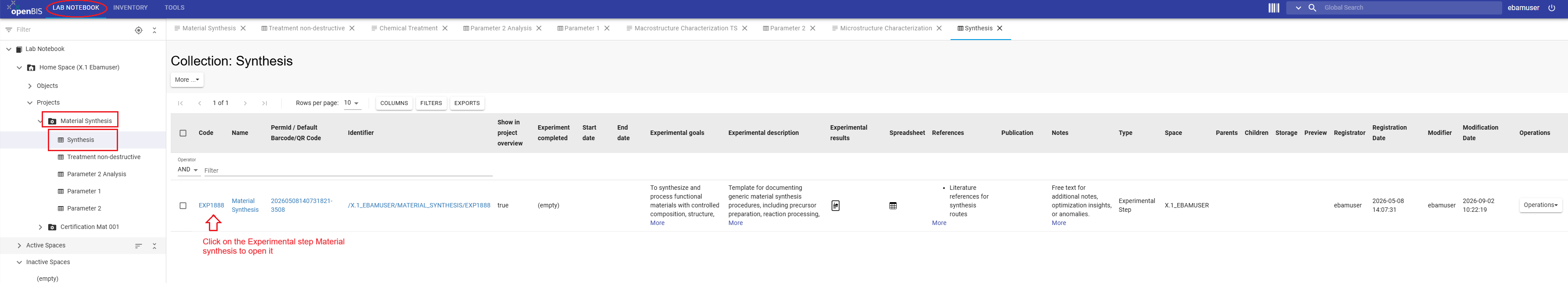Click the COLUMNS button
Viewport: 1568px width, 283px height.
[394, 103]
